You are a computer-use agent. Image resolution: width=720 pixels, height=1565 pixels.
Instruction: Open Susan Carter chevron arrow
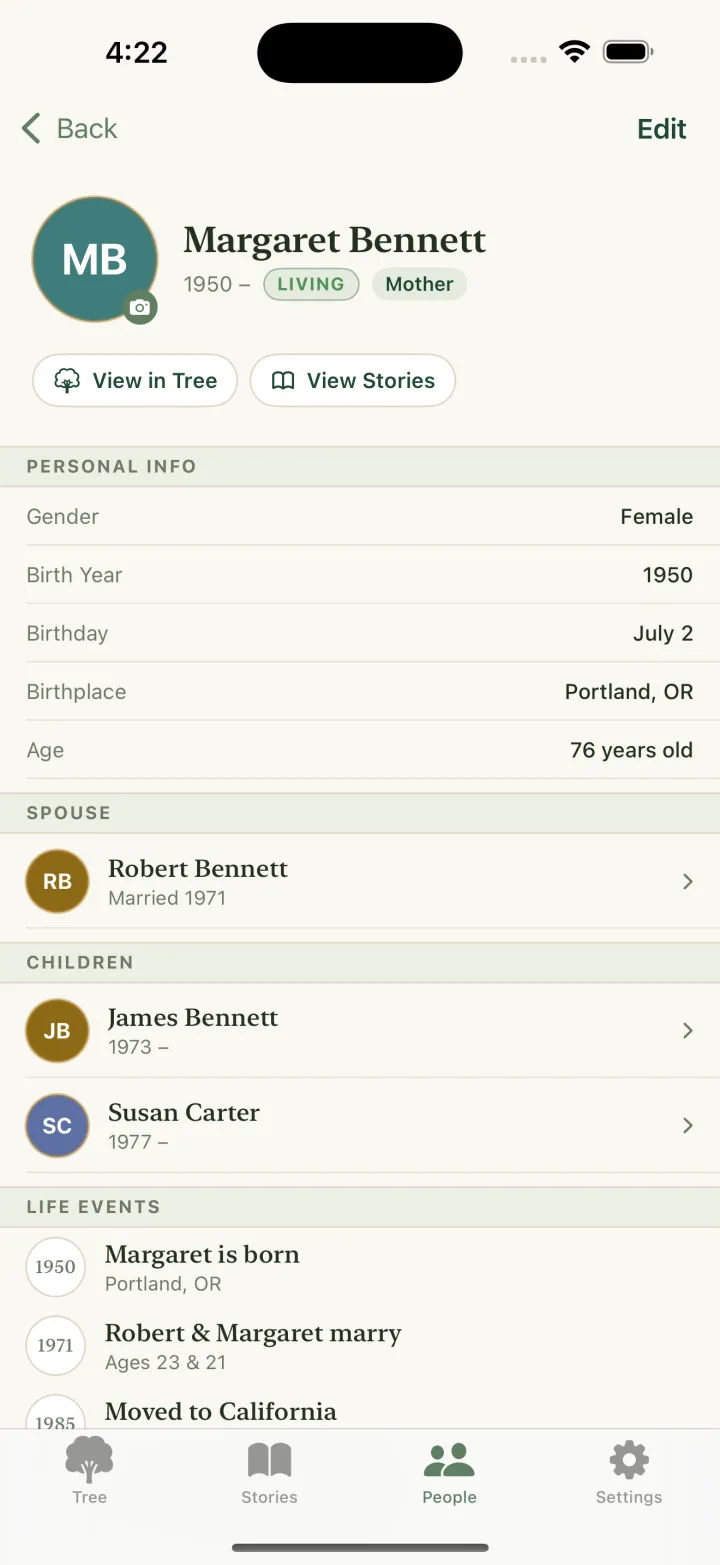[x=688, y=1125]
